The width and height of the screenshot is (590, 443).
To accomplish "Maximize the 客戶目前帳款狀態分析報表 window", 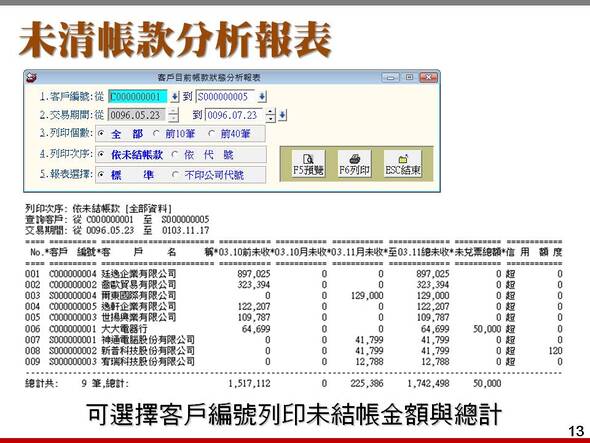I will 409,78.
